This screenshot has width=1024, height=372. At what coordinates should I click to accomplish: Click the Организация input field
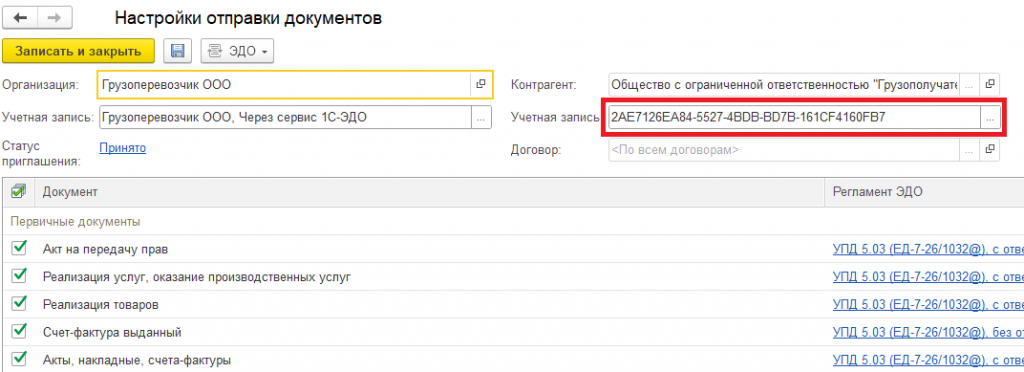(x=284, y=84)
